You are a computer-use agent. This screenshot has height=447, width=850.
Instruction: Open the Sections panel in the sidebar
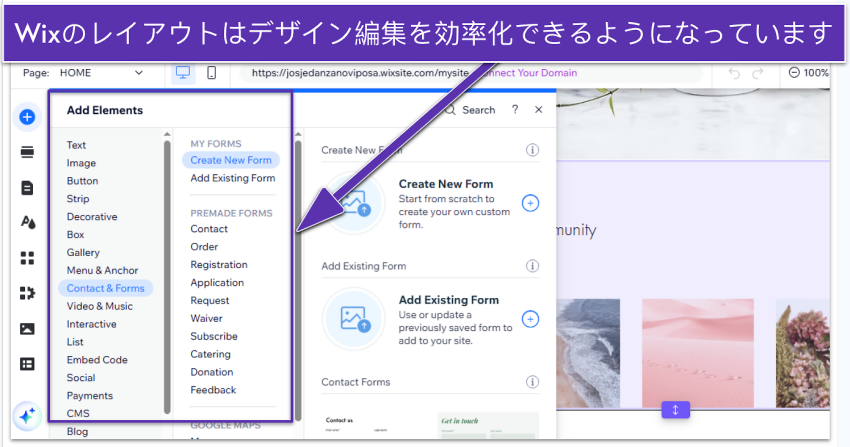coord(27,152)
